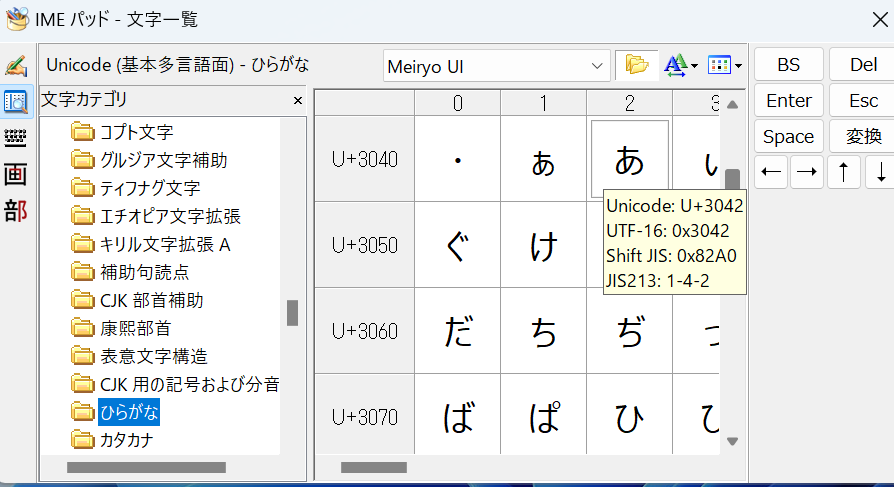
Task: Click the left arrow key button
Action: [771, 172]
